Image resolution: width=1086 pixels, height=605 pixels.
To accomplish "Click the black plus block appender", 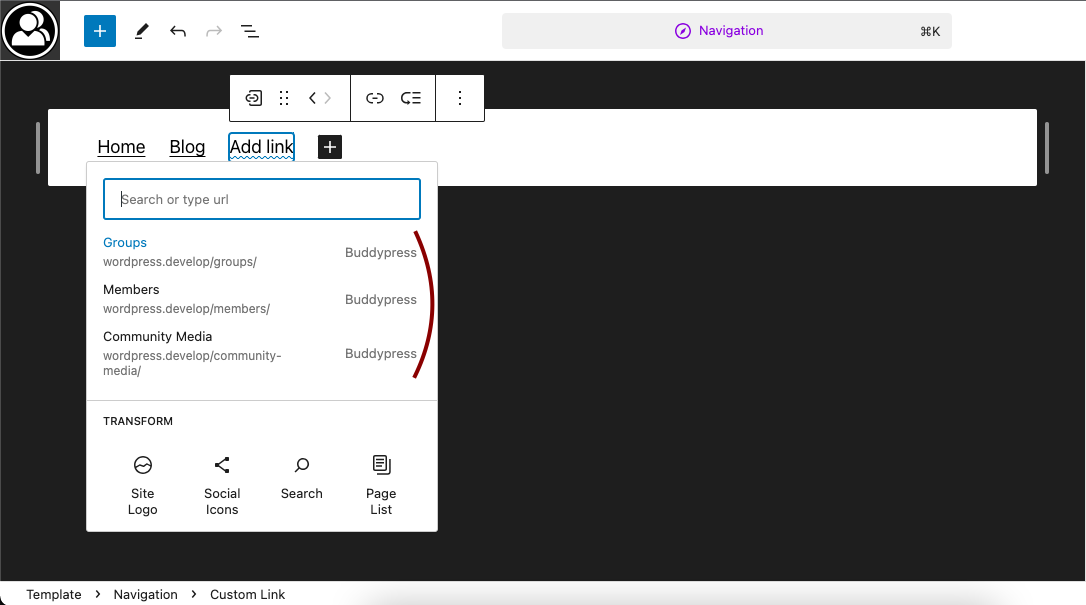I will pyautogui.click(x=330, y=147).
